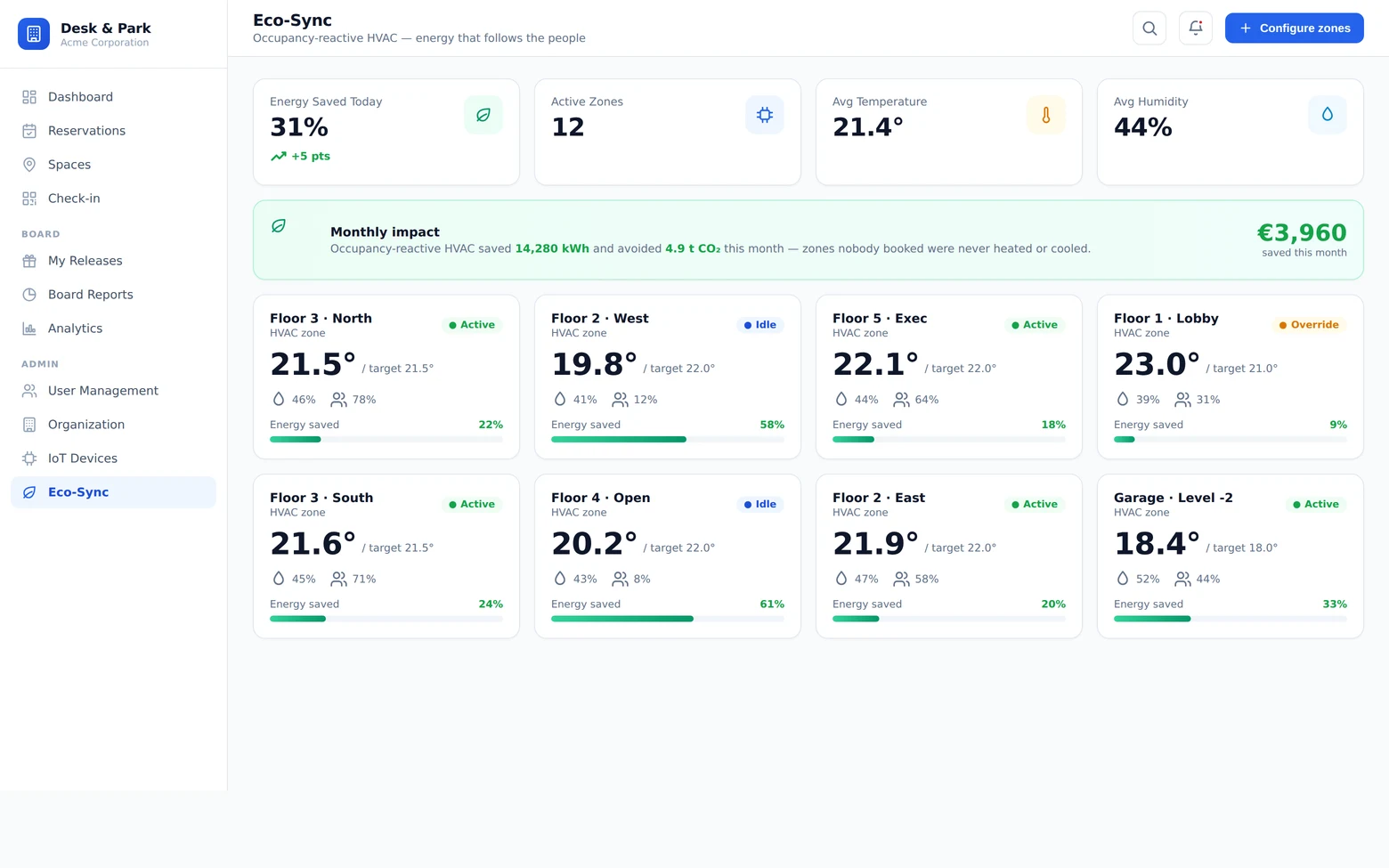
Task: Click the thermometer icon on Avg Temperature card
Action: [1046, 115]
